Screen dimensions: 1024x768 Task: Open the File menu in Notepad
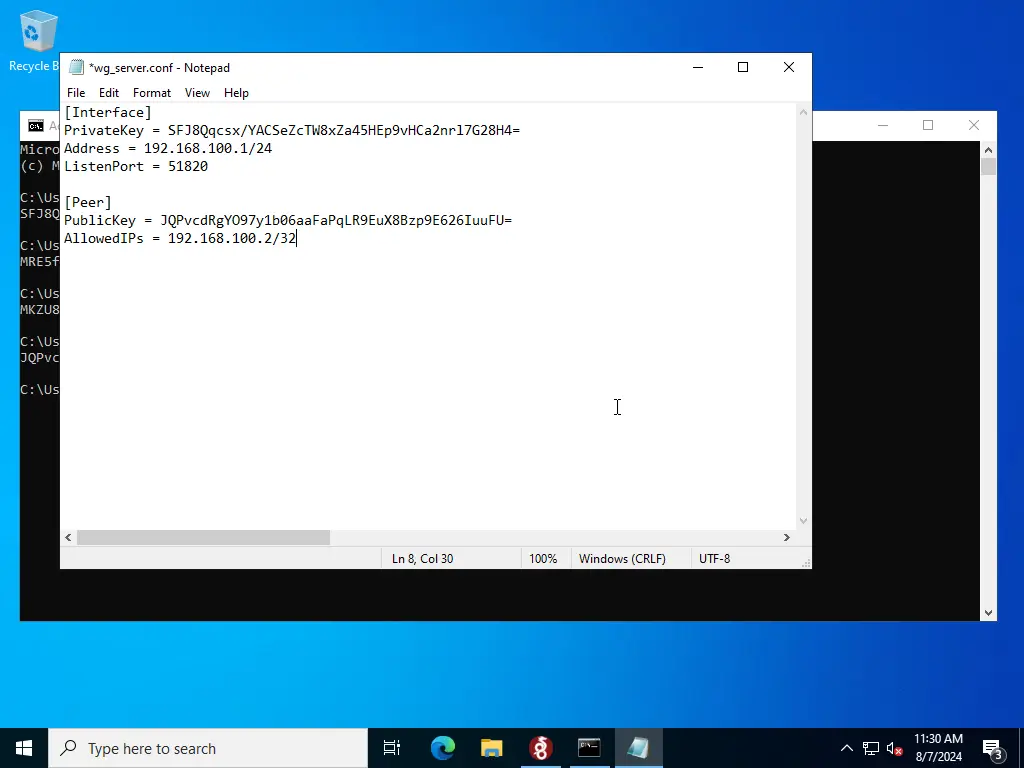76,93
